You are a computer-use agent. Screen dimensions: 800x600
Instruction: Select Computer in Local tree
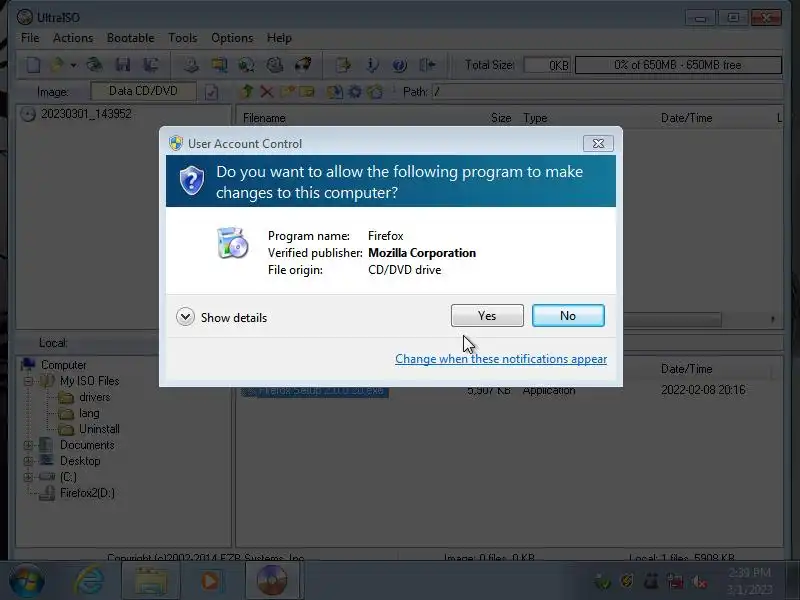tap(63, 365)
